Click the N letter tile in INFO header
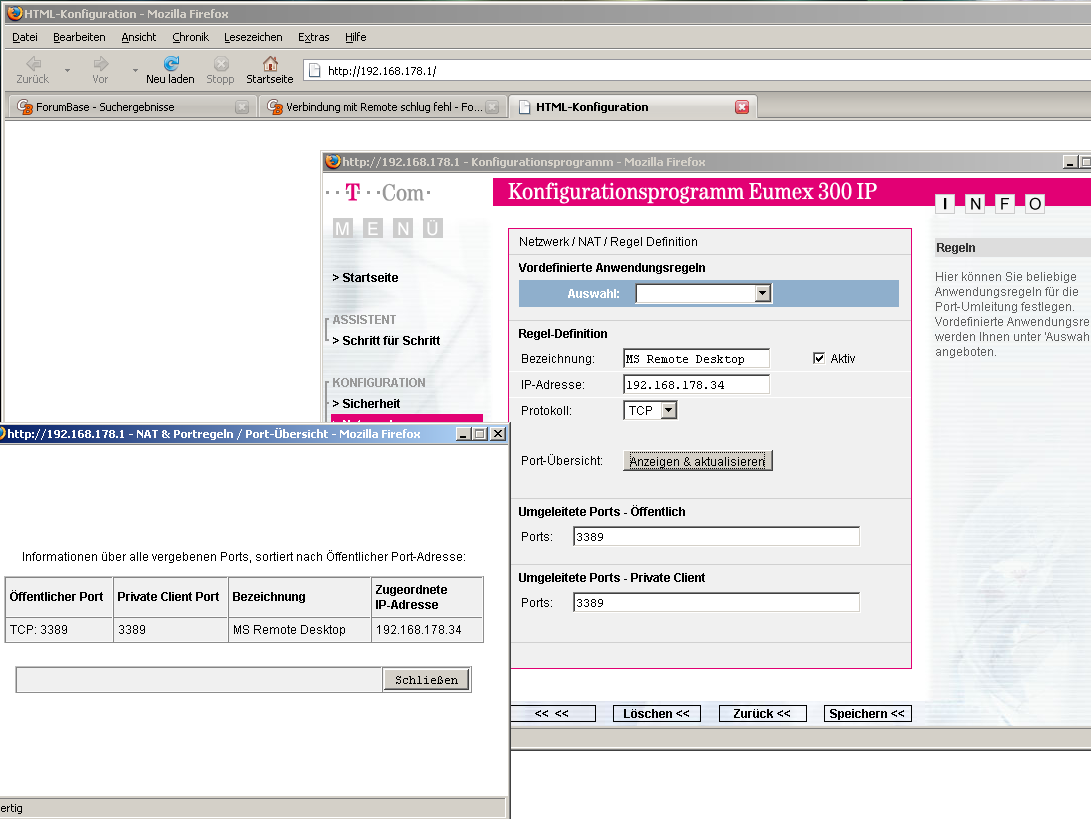Screen dimensions: 1091x819 (975, 203)
